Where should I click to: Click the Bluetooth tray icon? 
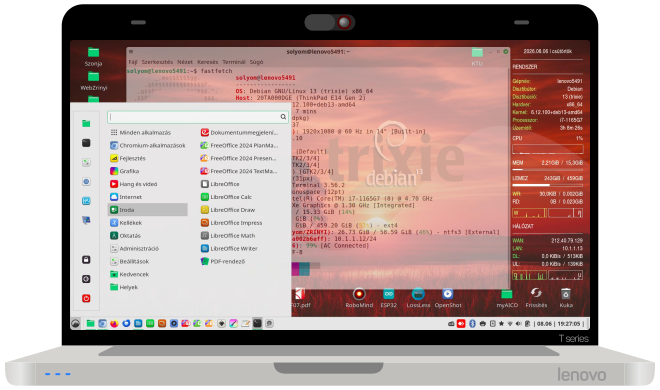click(x=472, y=324)
